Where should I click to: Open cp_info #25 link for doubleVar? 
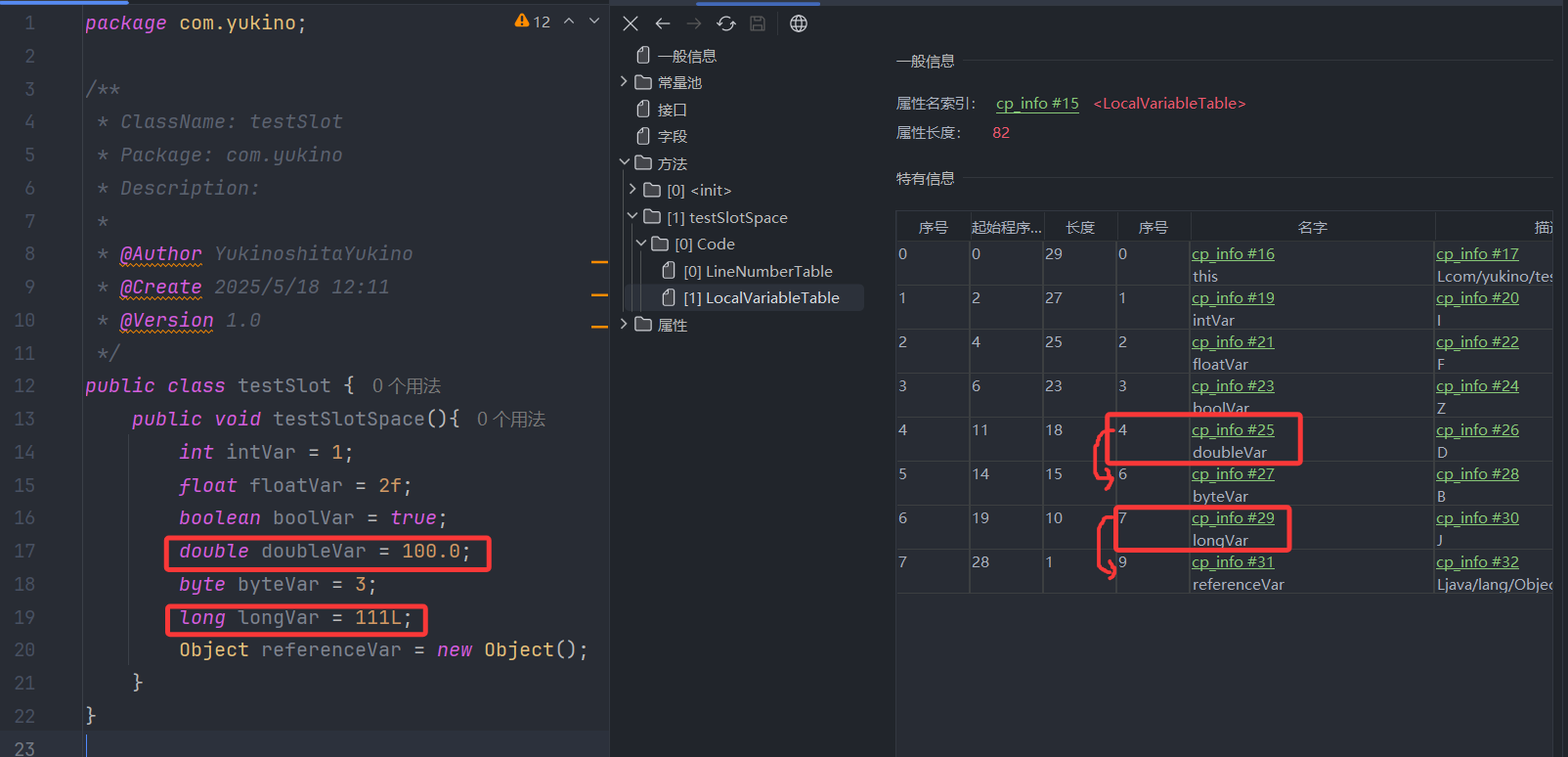[x=1233, y=430]
